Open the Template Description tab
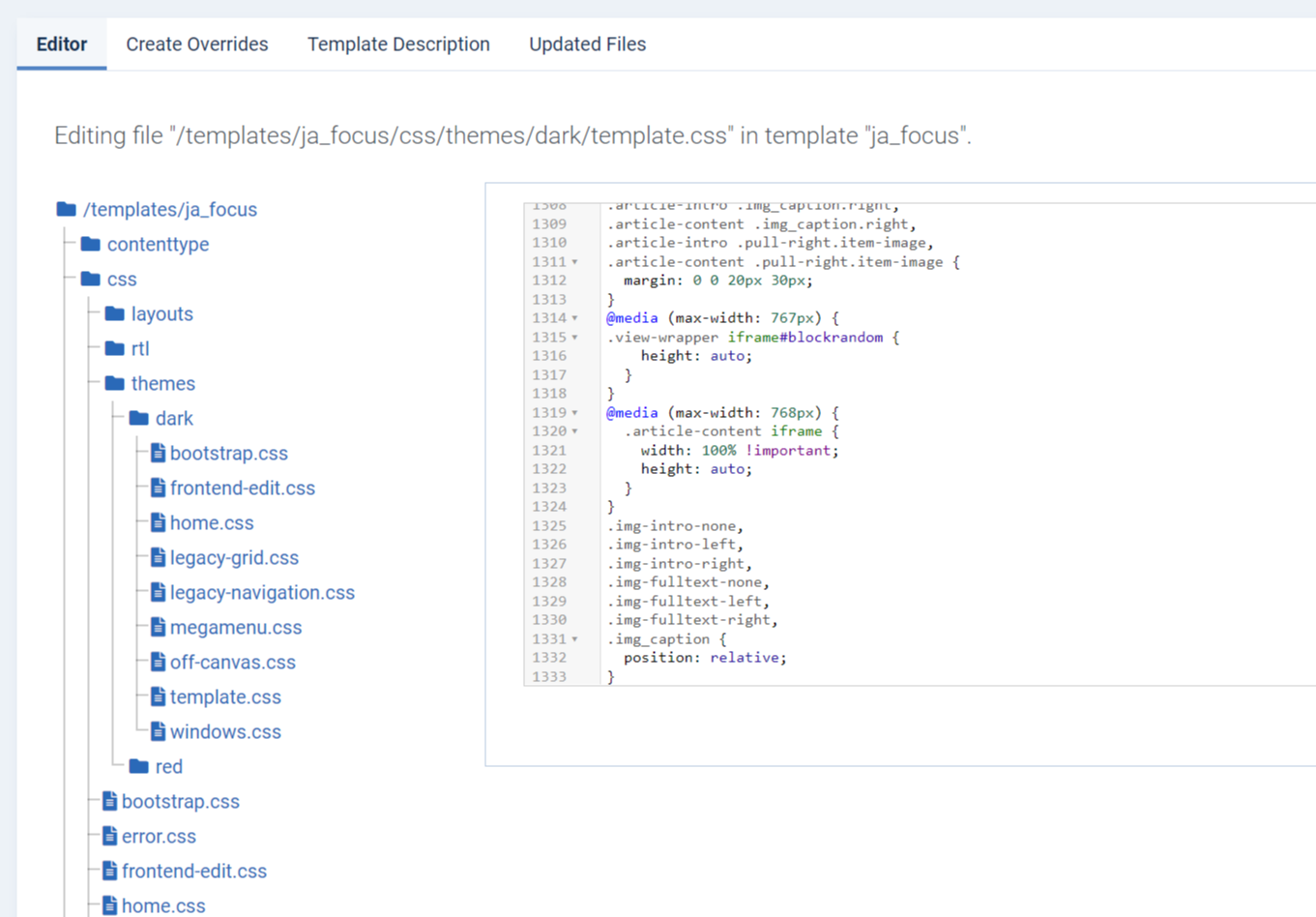This screenshot has width=1316, height=917. pyautogui.click(x=398, y=44)
